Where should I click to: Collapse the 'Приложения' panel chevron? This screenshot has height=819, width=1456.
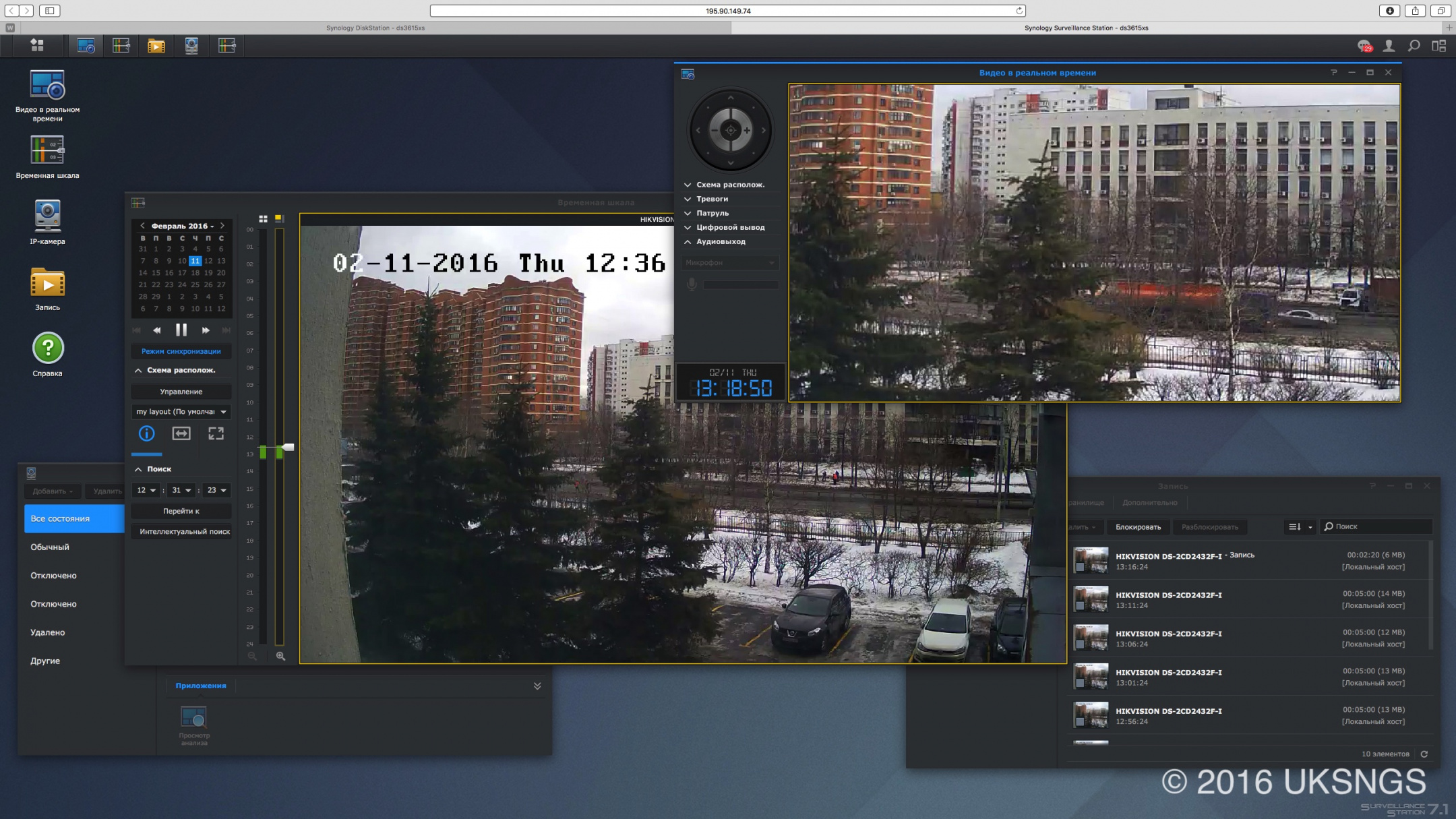click(x=537, y=686)
